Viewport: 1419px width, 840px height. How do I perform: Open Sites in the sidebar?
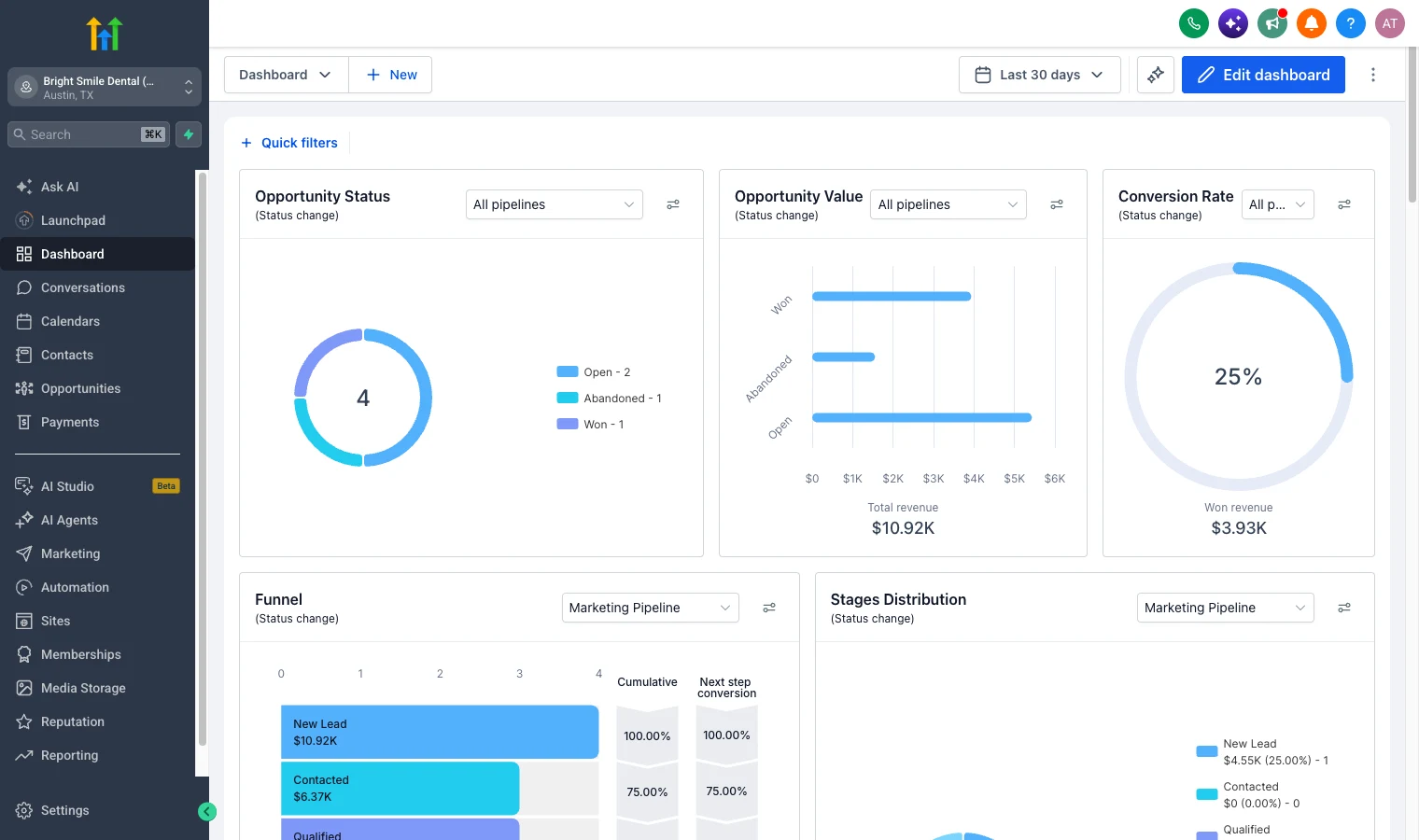tap(98, 621)
